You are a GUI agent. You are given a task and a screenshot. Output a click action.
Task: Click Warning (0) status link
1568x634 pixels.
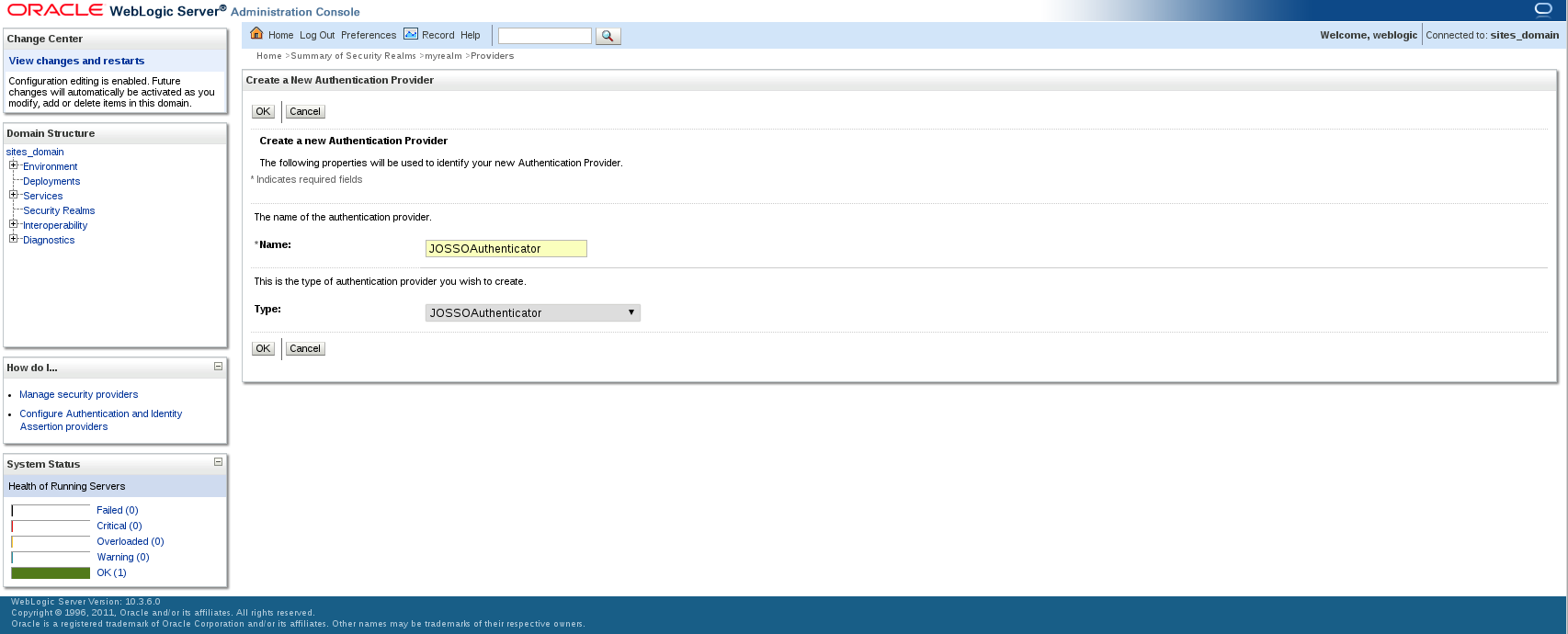coord(123,557)
